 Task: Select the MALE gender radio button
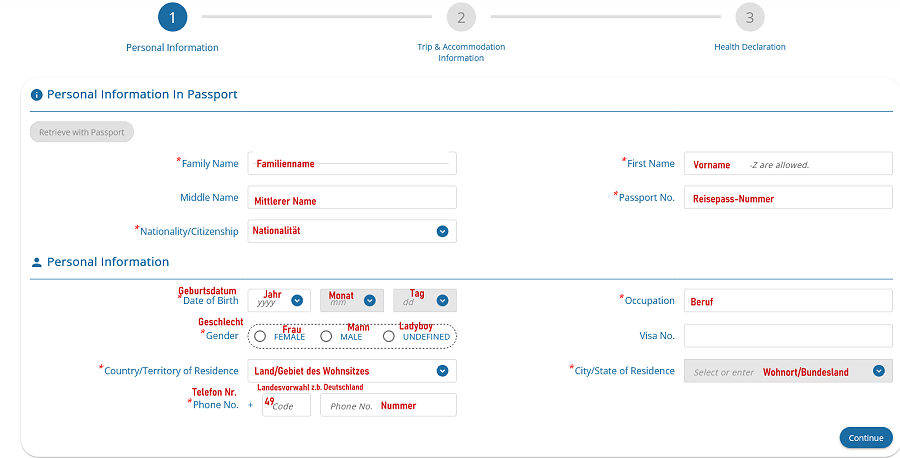pos(326,337)
